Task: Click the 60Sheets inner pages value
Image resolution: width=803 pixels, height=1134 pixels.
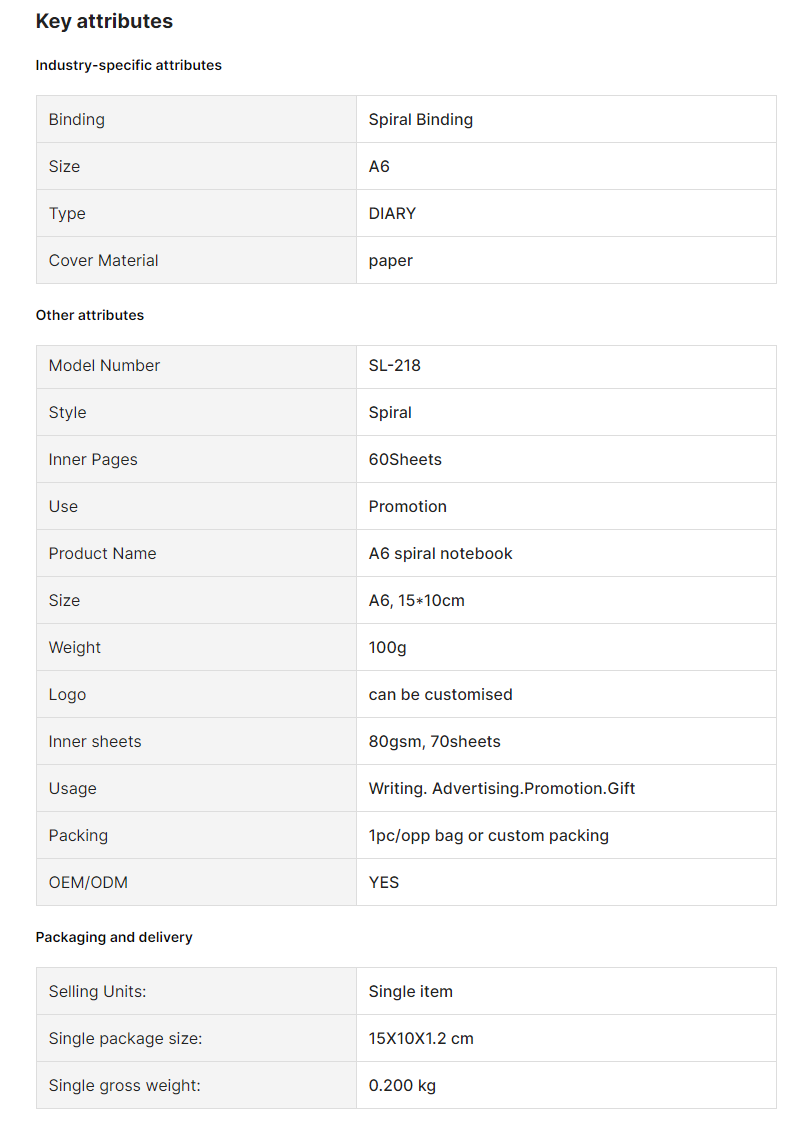Action: point(405,459)
